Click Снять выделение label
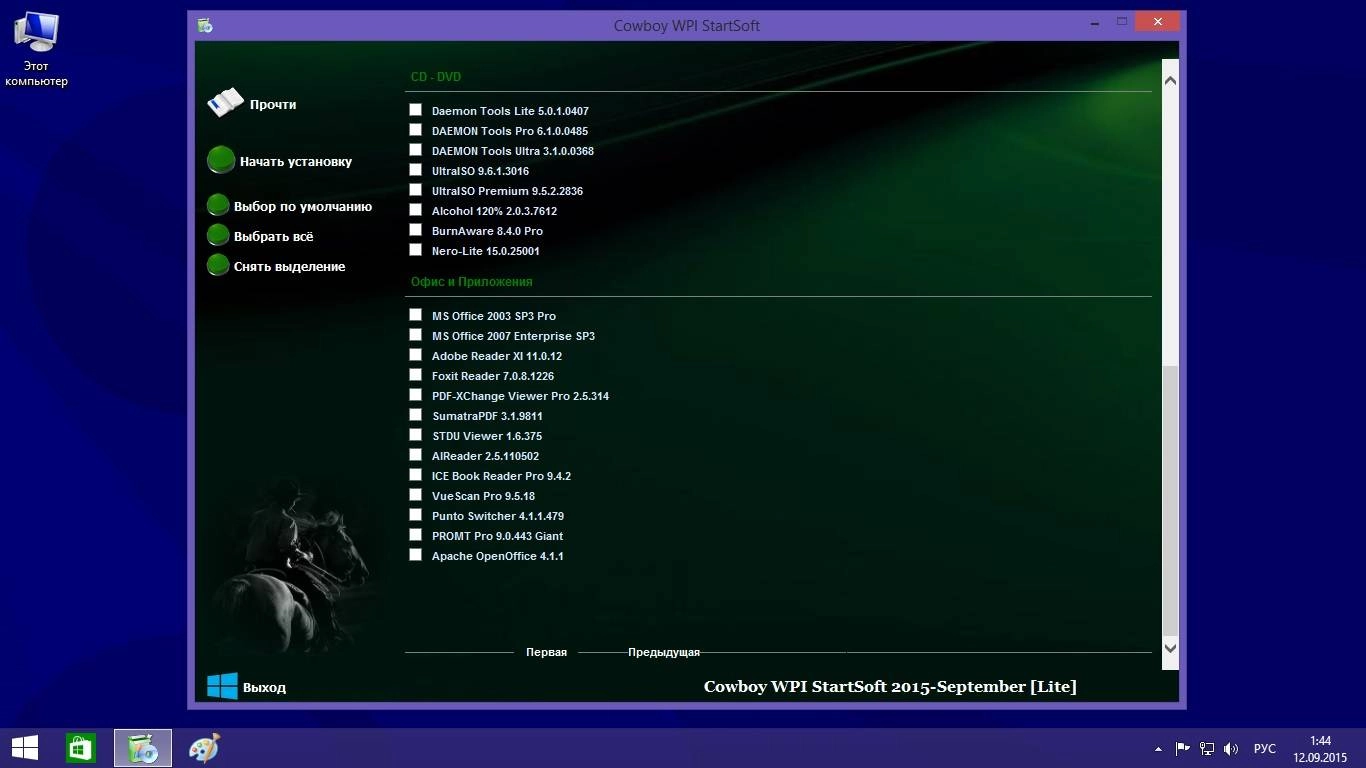Image resolution: width=1366 pixels, height=768 pixels. tap(290, 266)
